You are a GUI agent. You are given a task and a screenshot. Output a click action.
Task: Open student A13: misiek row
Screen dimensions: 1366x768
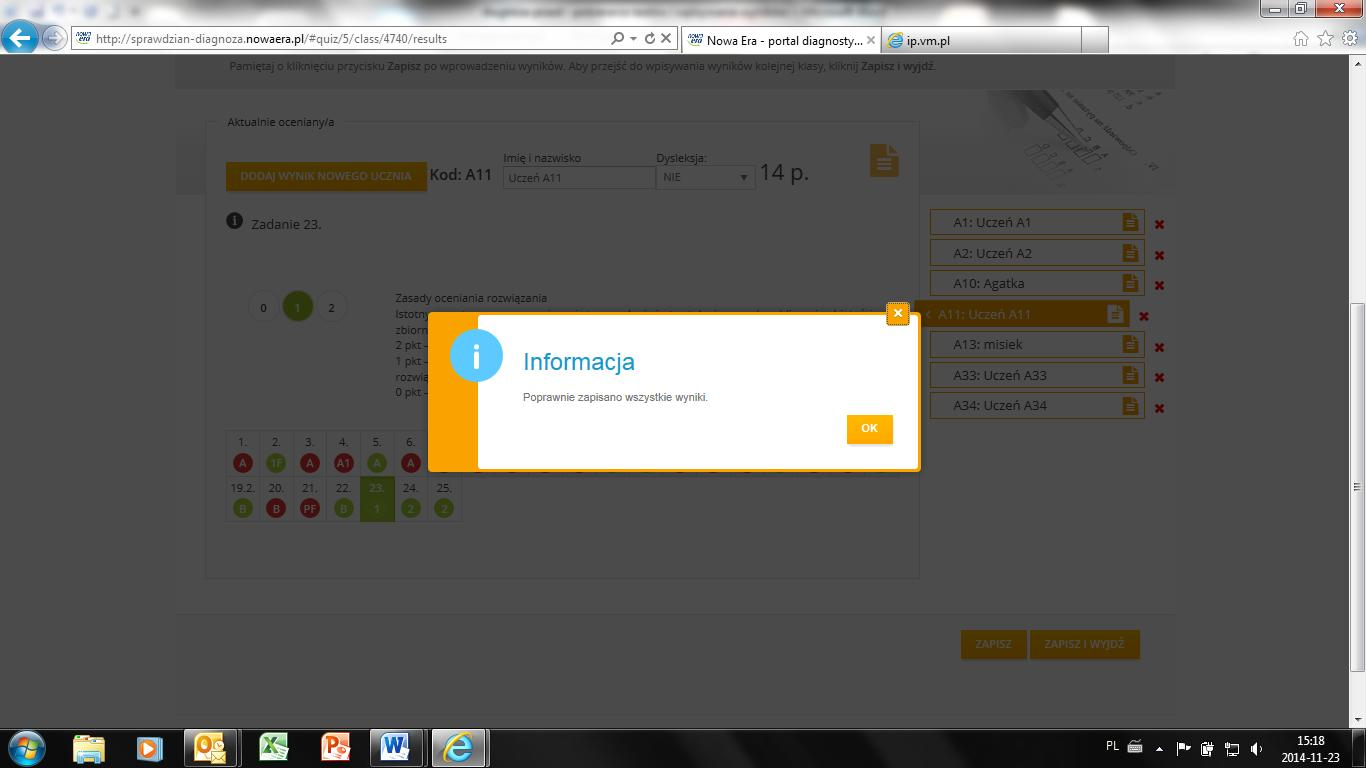click(1037, 344)
